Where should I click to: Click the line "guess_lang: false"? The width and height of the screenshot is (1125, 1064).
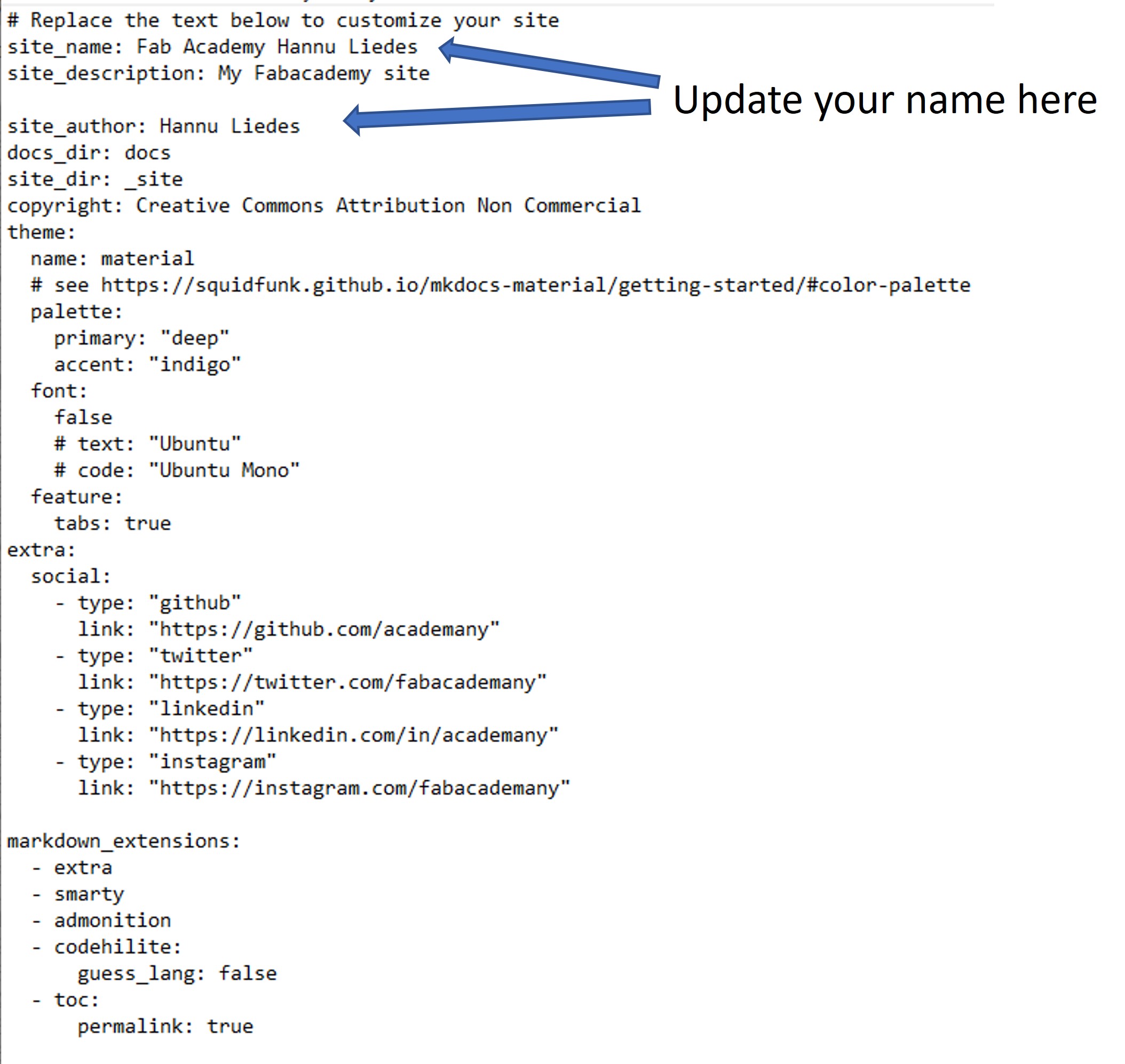(x=177, y=974)
